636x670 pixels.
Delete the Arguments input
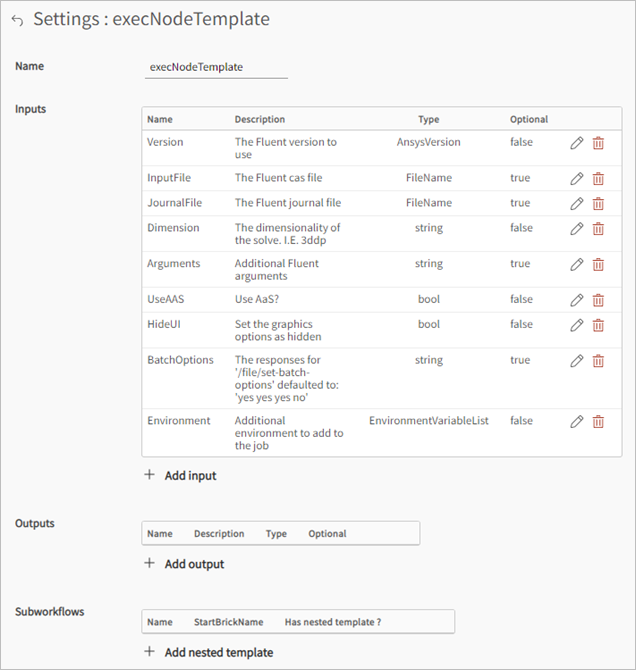click(598, 265)
